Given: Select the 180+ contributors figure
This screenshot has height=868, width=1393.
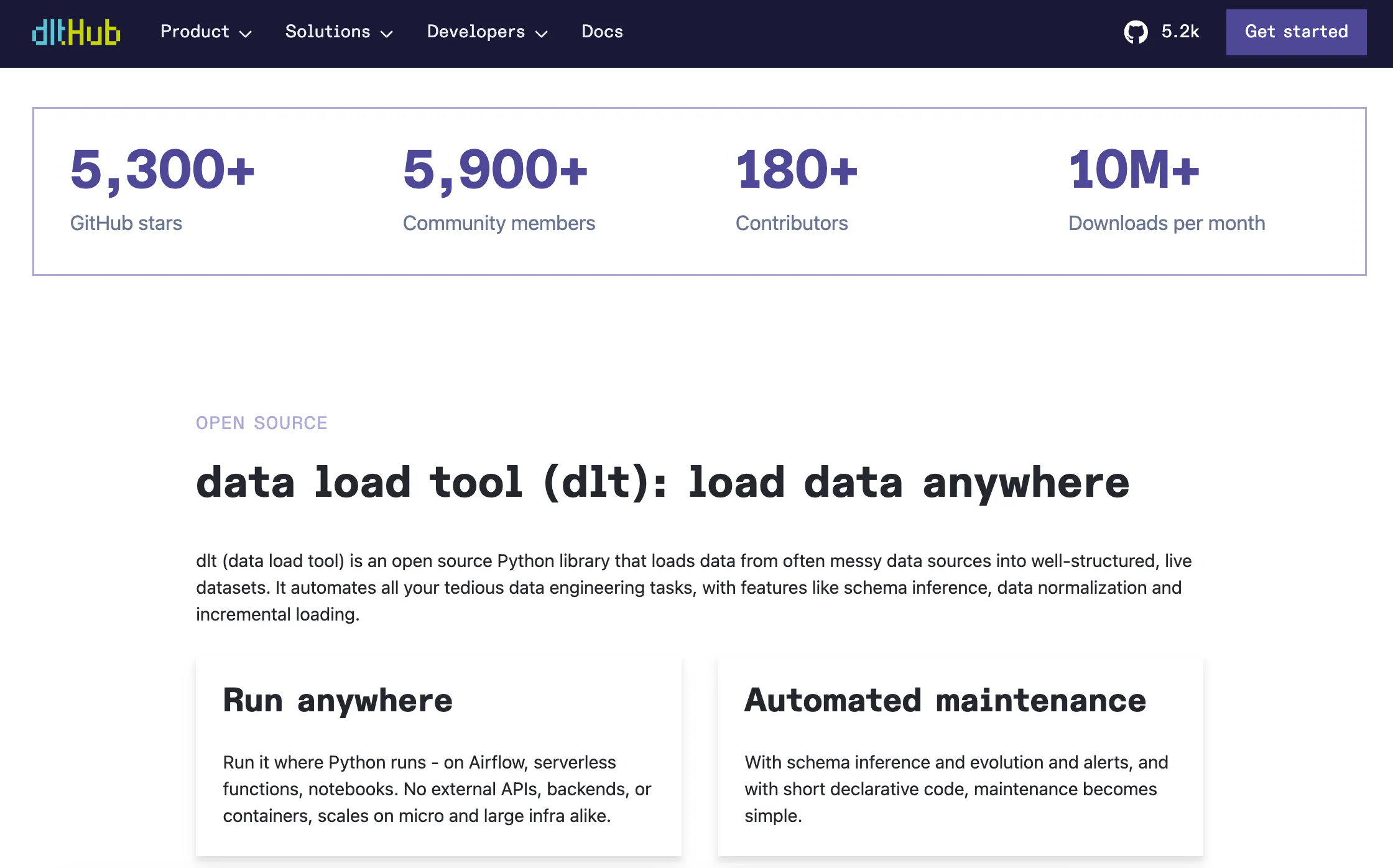Looking at the screenshot, I should pos(797,170).
